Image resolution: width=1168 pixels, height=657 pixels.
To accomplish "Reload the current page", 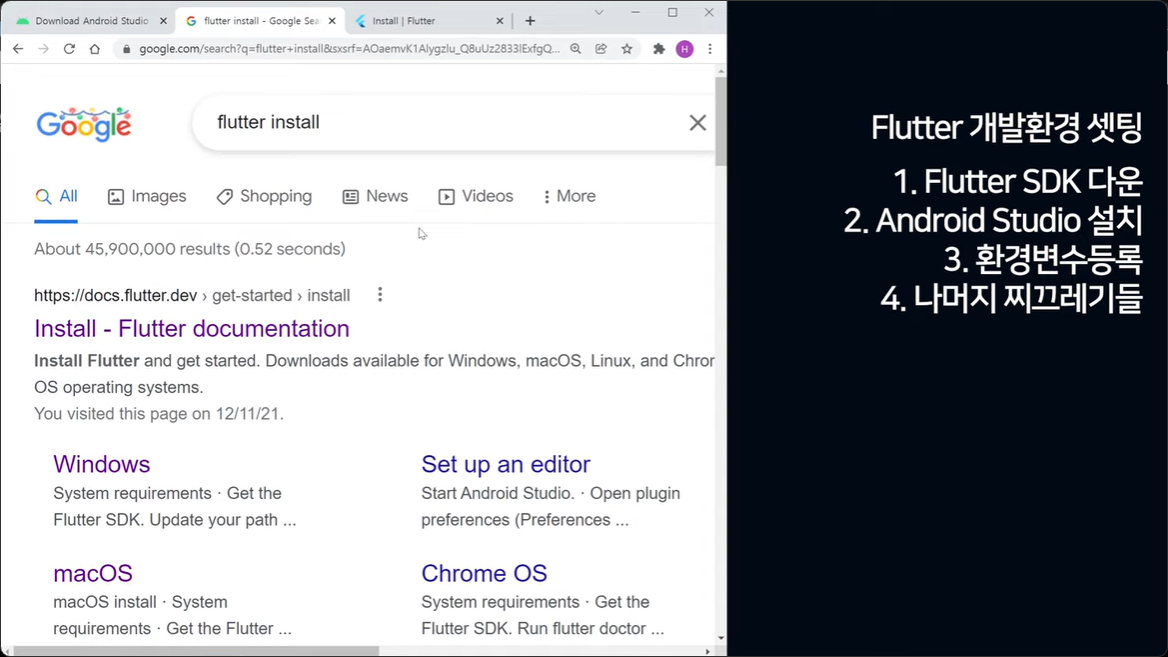I will pyautogui.click(x=69, y=49).
